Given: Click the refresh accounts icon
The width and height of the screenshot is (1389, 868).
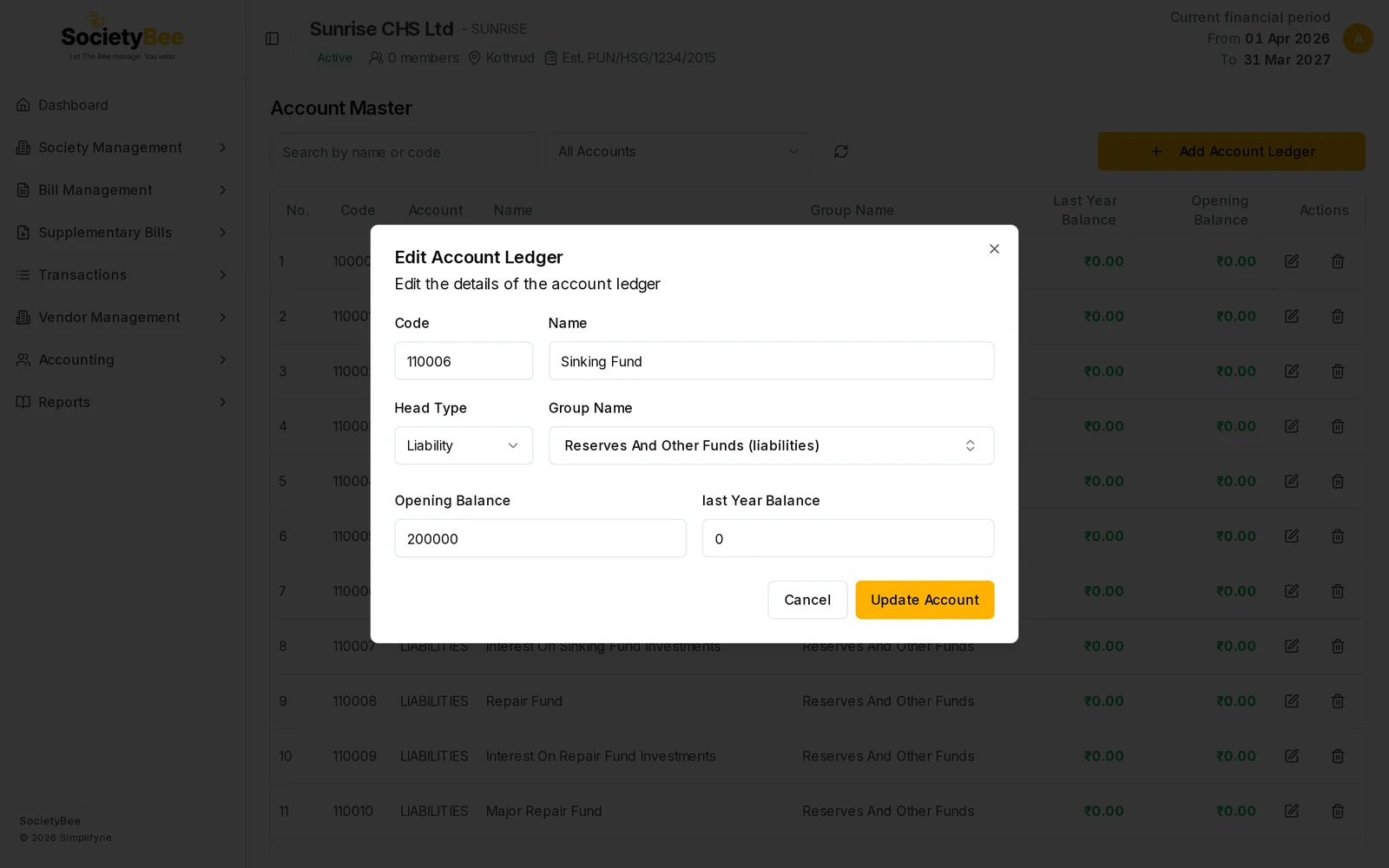Looking at the screenshot, I should [x=840, y=151].
